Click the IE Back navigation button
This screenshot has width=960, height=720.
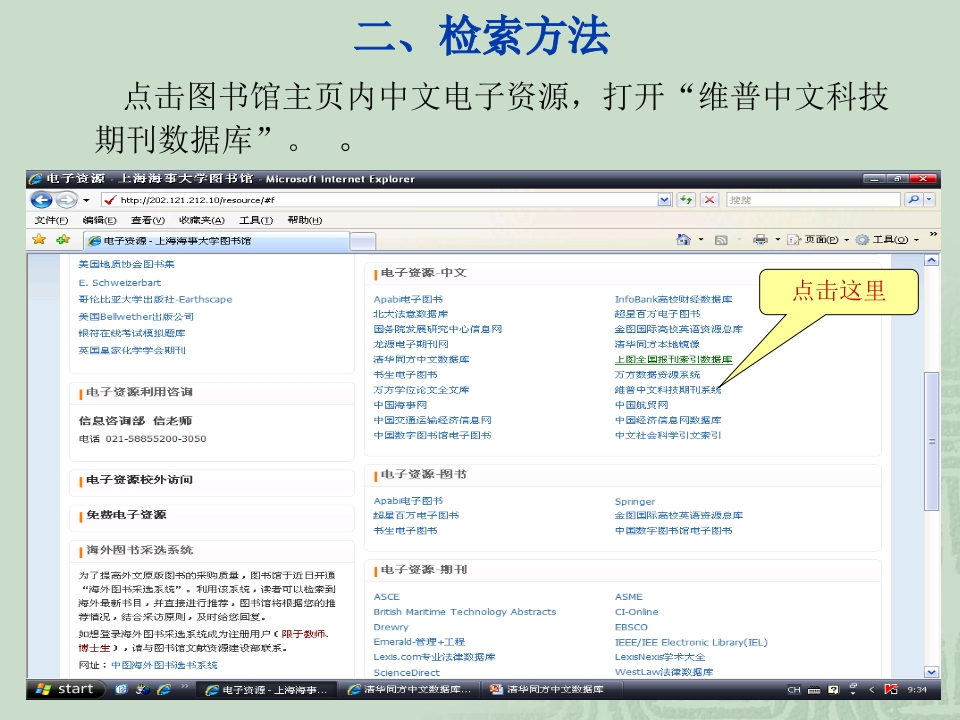tap(42, 200)
